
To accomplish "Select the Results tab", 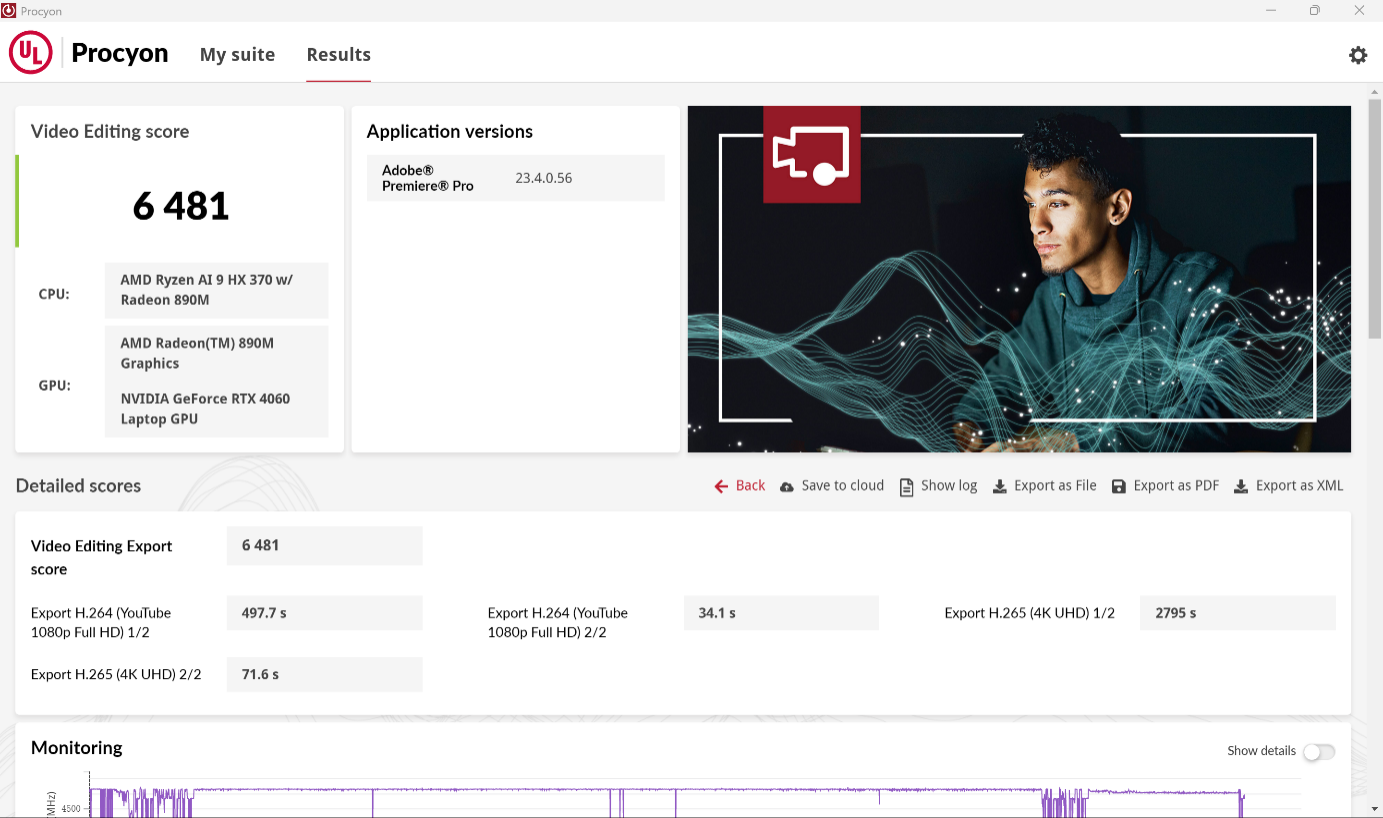I will pos(338,55).
